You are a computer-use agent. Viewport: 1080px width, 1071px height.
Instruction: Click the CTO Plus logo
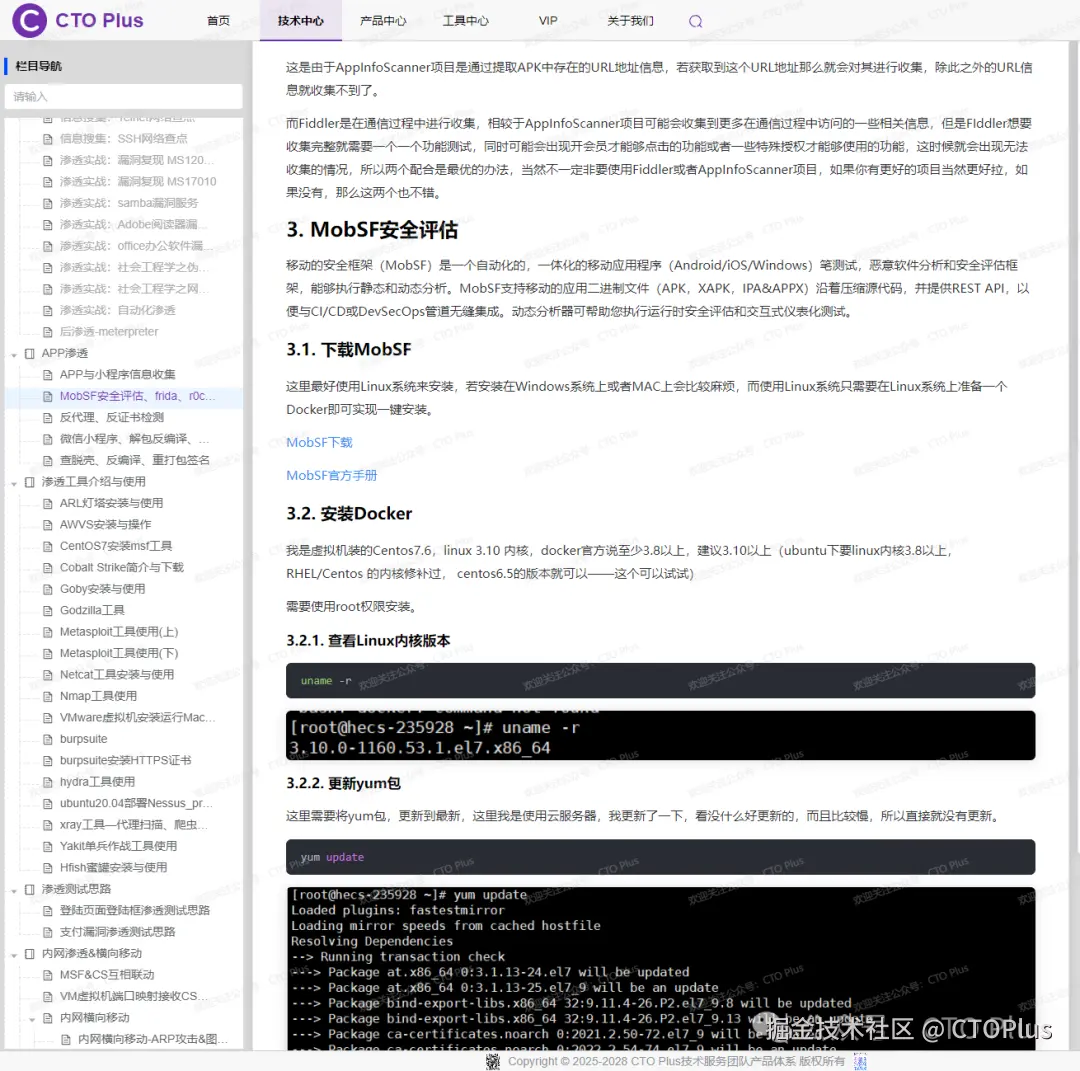pyautogui.click(x=78, y=20)
